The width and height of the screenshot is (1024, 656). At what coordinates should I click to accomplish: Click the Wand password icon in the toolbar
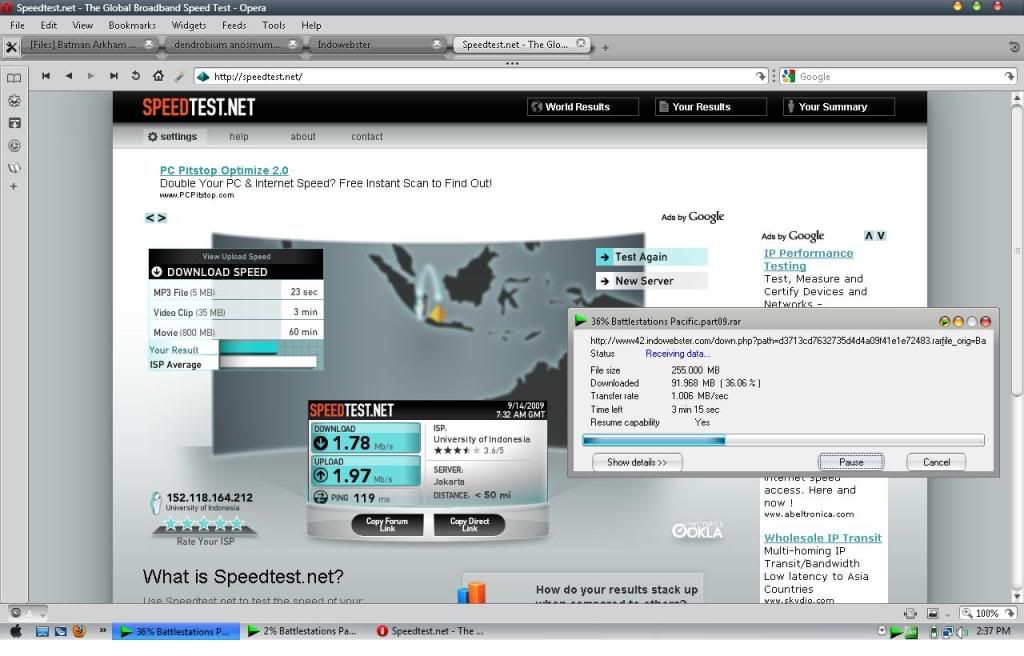(179, 76)
